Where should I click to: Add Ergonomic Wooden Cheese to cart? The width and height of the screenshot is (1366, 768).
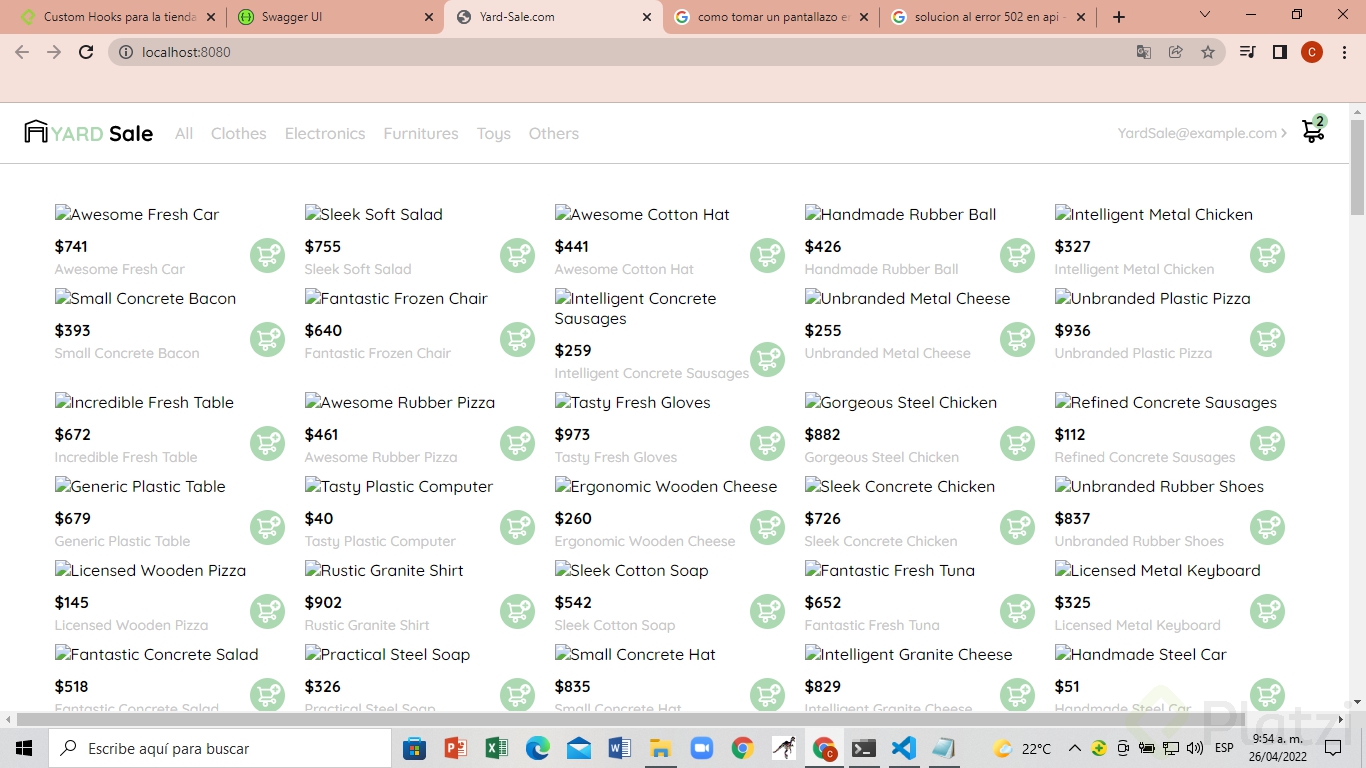click(767, 528)
